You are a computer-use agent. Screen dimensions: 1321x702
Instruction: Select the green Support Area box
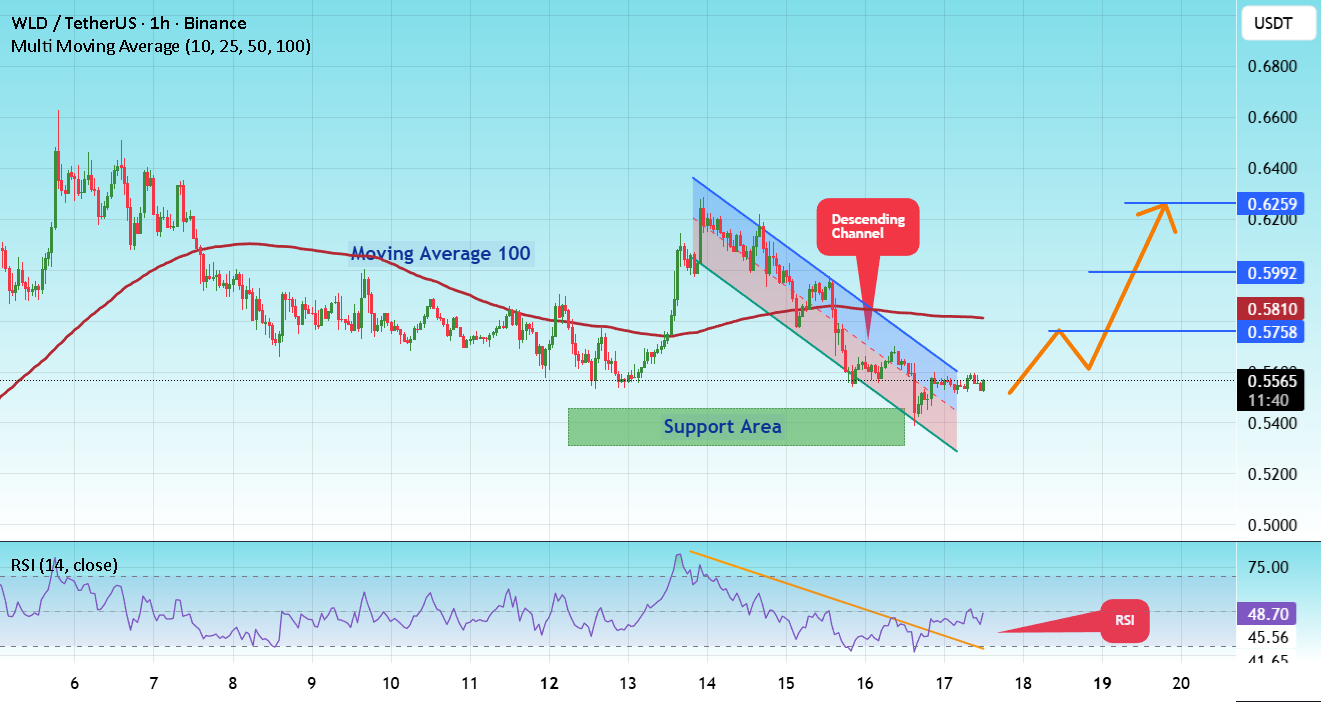[x=736, y=427]
